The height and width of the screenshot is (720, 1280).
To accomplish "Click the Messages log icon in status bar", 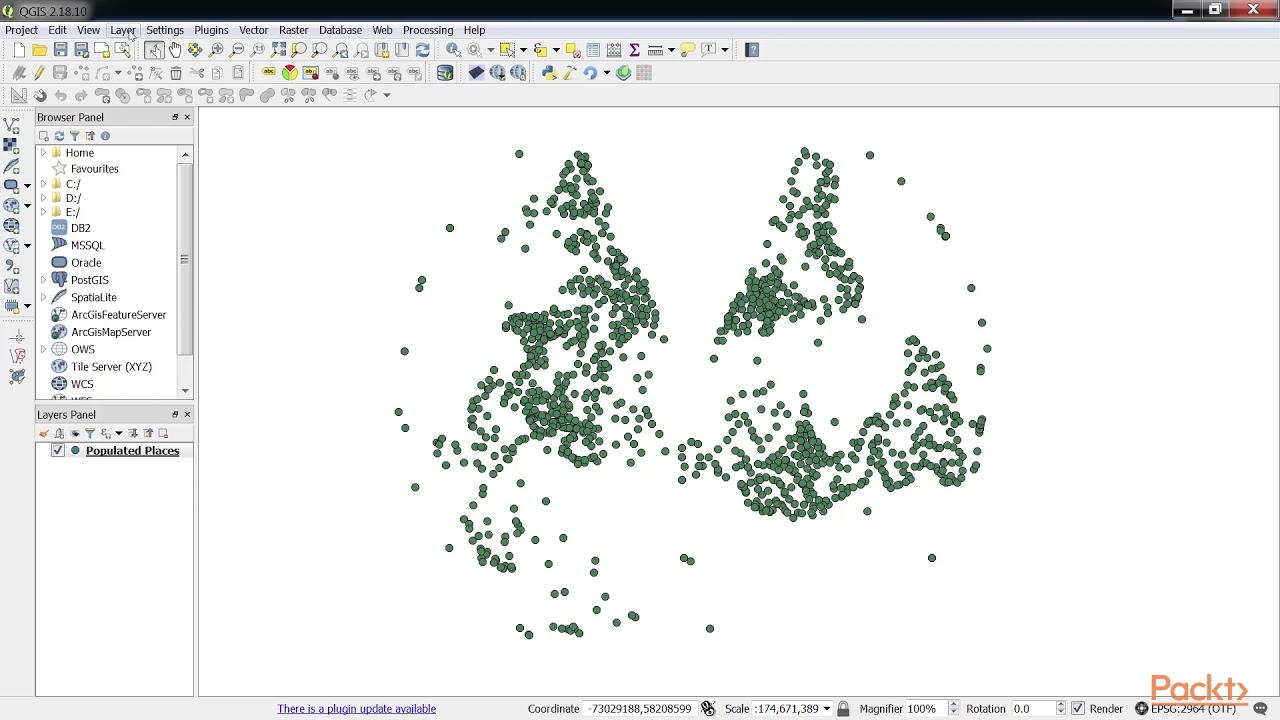I will click(1260, 708).
